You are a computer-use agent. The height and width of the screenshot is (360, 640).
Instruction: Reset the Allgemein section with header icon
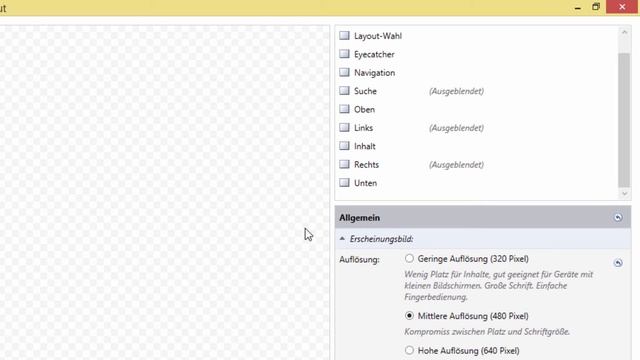618,218
